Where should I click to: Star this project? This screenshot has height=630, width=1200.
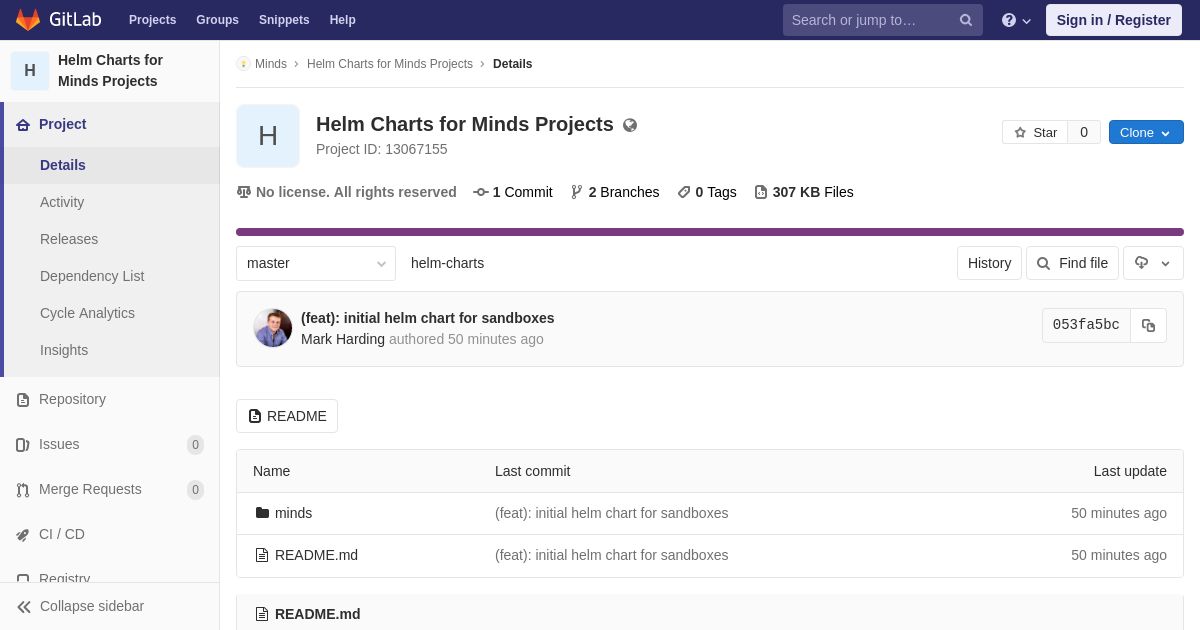[x=1035, y=132]
